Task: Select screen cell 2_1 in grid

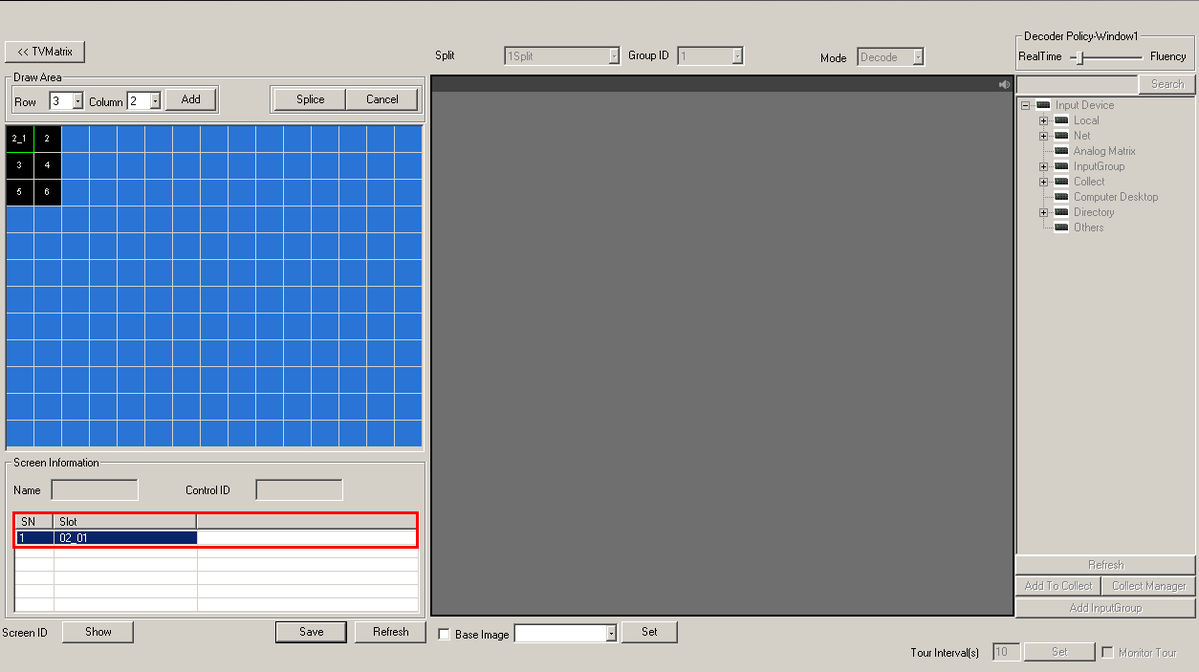Action: coord(19,138)
